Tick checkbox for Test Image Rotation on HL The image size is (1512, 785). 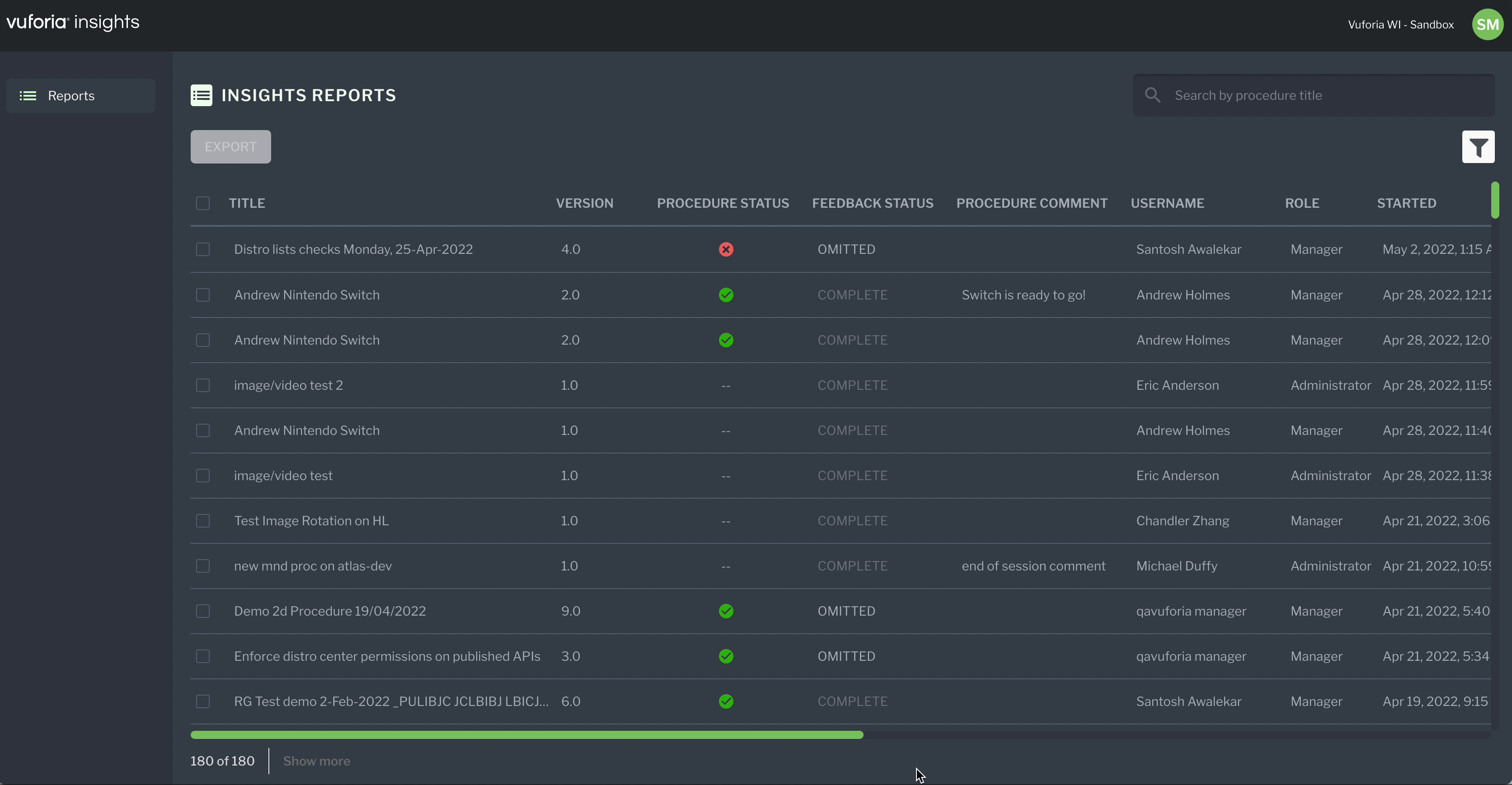[x=202, y=521]
